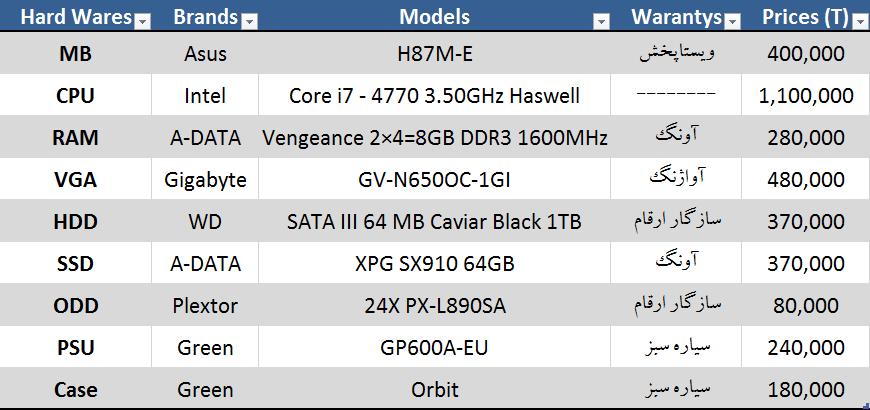Click the XPG SX910 64GB cell
Viewport: 870px width, 410px height.
coord(434,264)
